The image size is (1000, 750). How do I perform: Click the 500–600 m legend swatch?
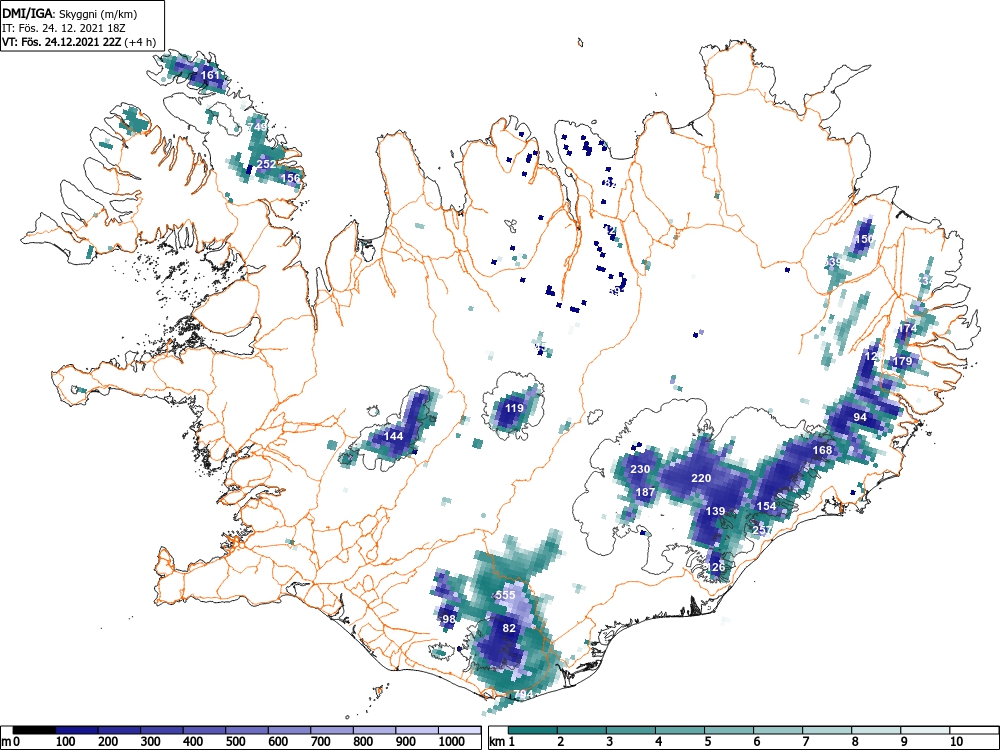(x=247, y=730)
